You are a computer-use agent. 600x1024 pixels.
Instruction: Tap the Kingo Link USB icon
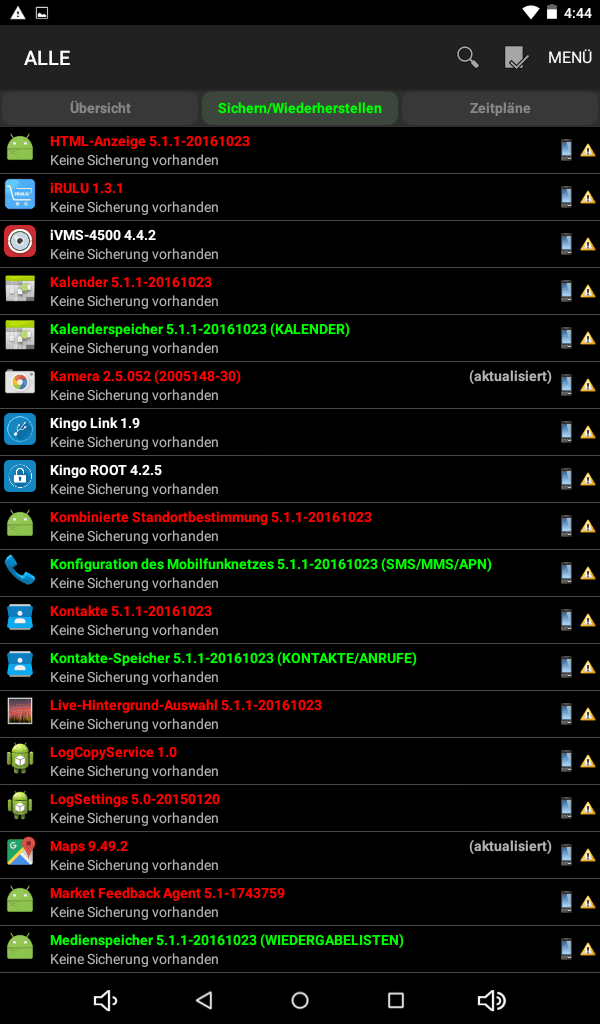pyautogui.click(x=20, y=430)
